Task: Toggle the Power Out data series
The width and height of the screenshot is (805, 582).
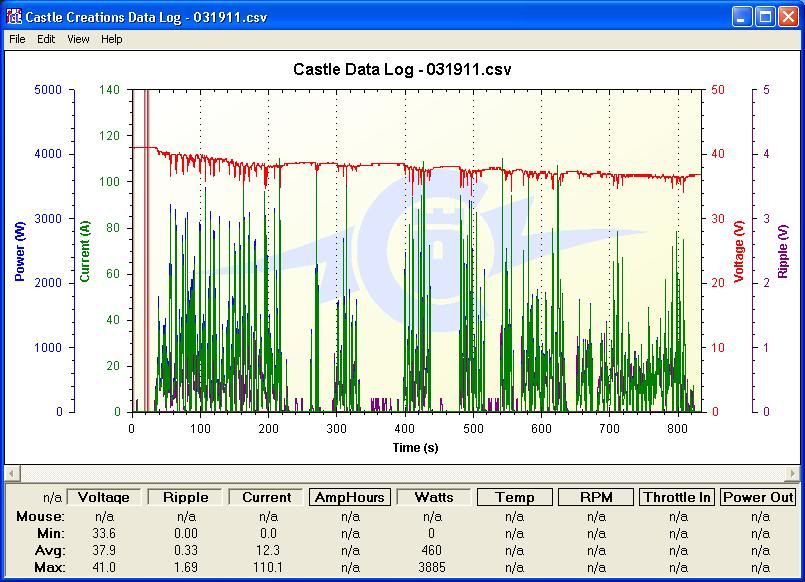Action: [759, 497]
